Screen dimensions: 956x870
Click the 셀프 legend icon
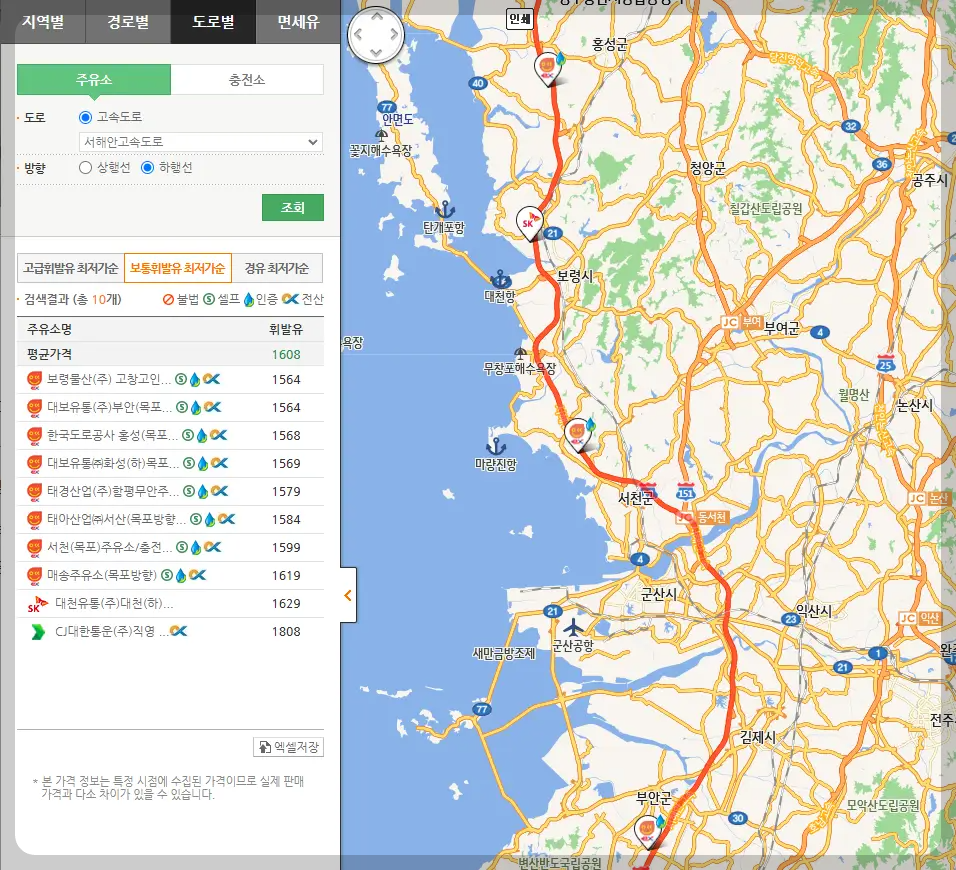pyautogui.click(x=209, y=299)
